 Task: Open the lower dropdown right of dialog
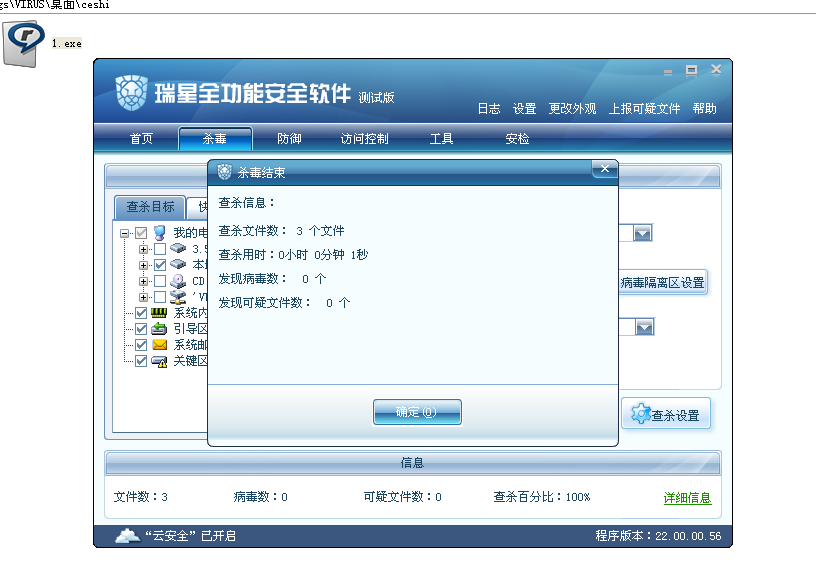644,327
